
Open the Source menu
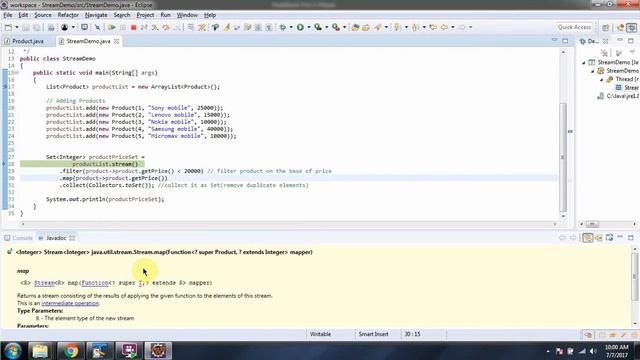point(43,15)
